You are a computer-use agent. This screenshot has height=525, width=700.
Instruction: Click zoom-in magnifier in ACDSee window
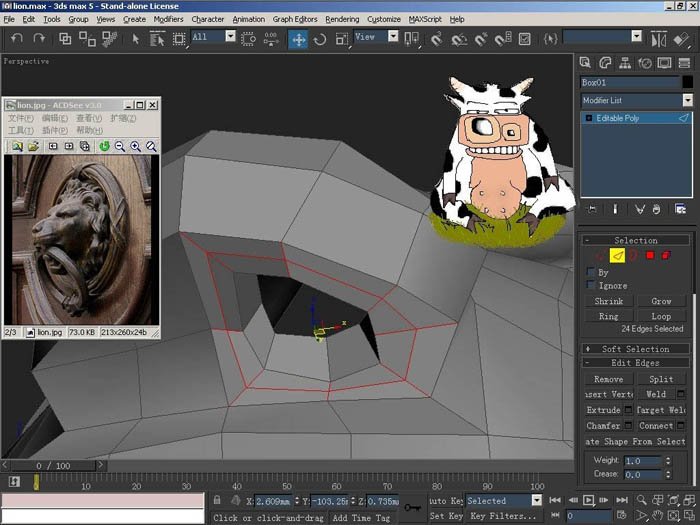(135, 146)
